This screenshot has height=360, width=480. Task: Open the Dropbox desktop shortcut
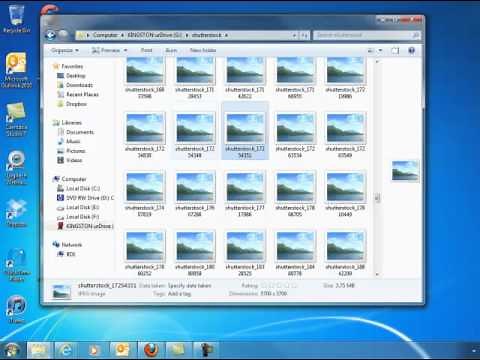[16, 213]
